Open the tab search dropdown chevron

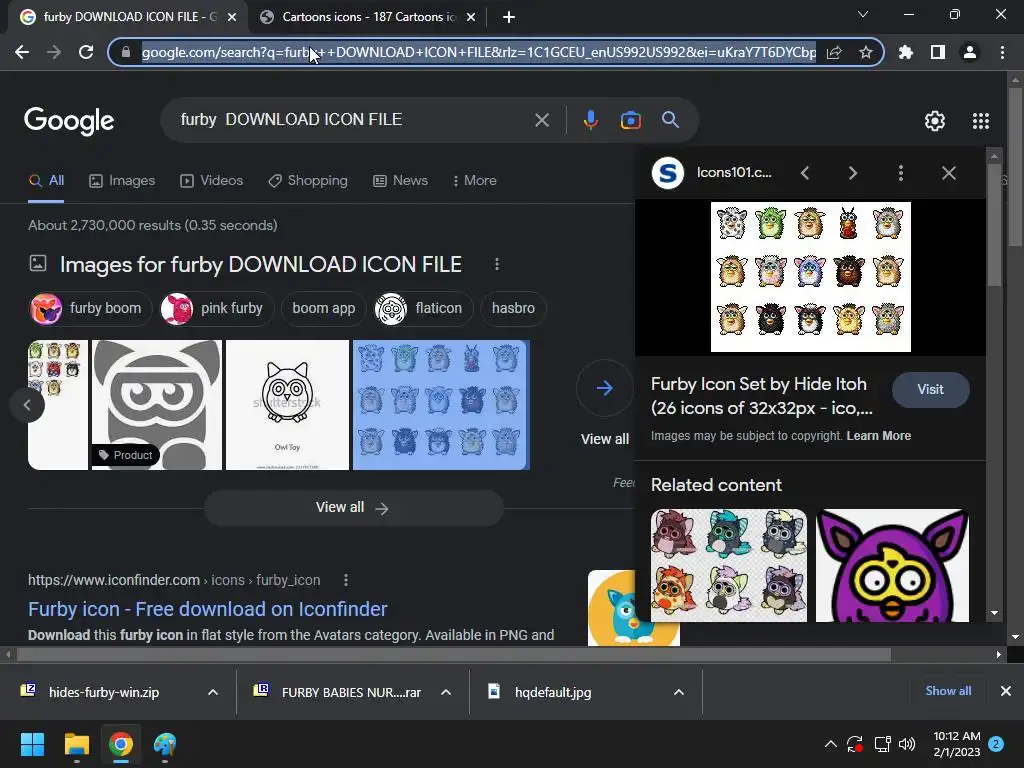click(863, 14)
